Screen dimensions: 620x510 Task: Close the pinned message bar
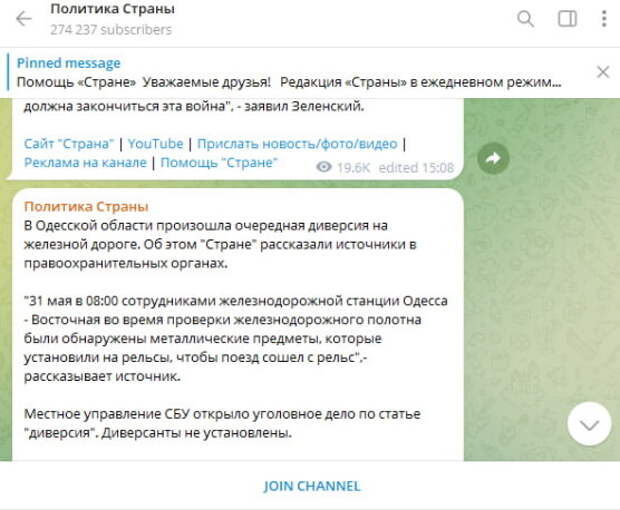[x=603, y=72]
